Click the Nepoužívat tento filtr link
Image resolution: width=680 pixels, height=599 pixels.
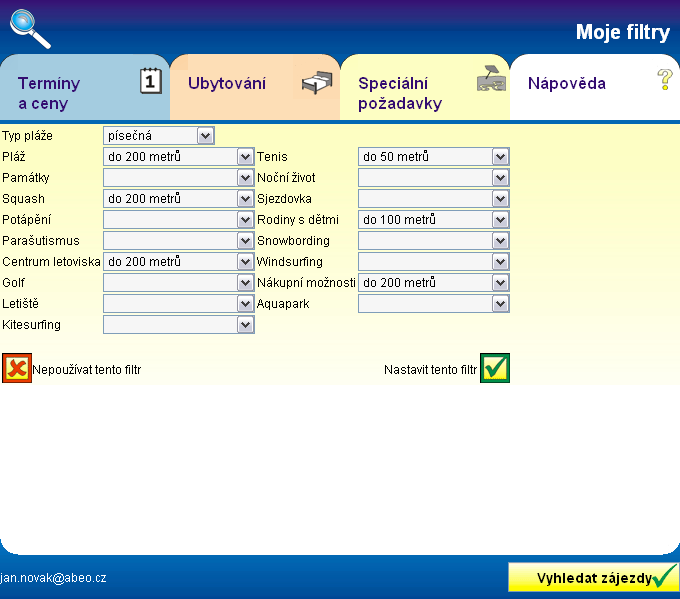pyautogui.click(x=87, y=369)
